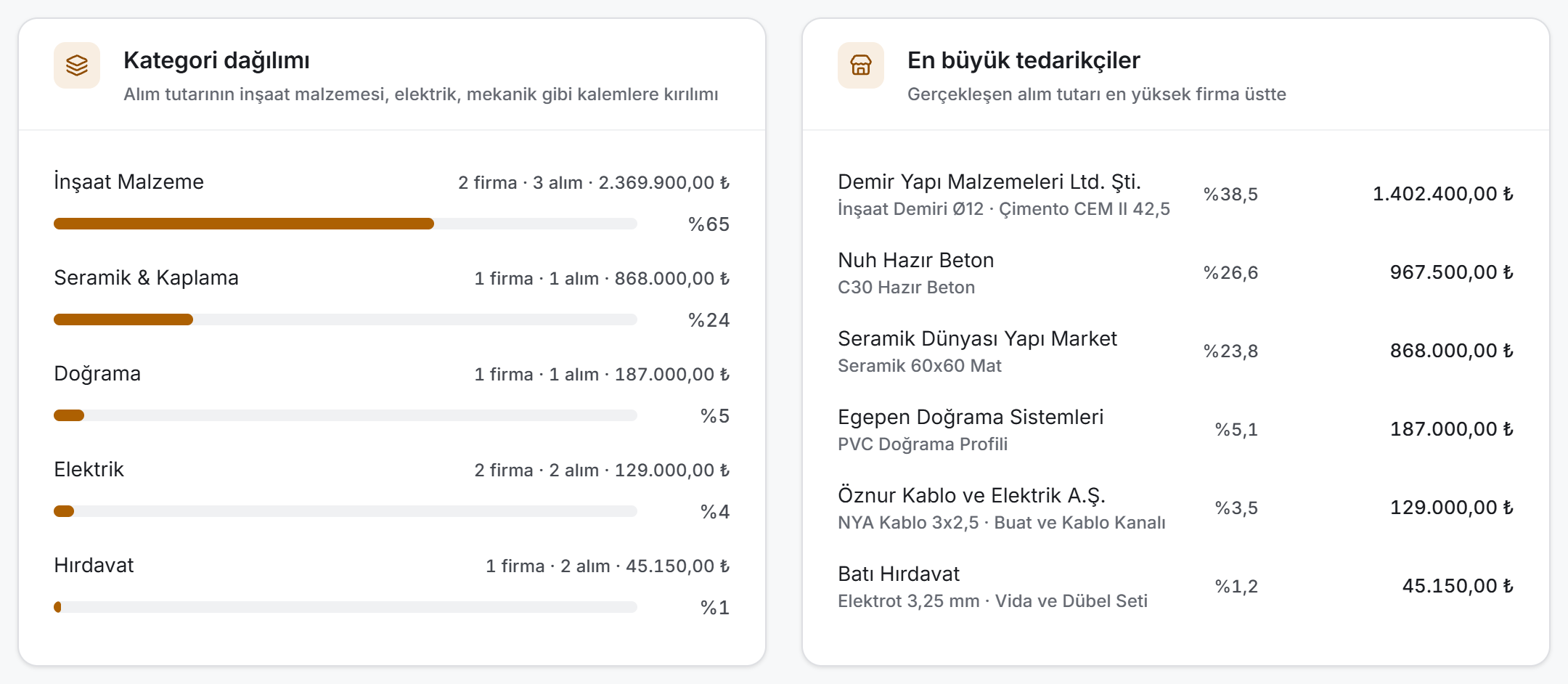Screen dimensions: 1568x684
Task: Click the 1 firma · 1 alım · 868.000,00 ₺ text
Action: pos(602,278)
